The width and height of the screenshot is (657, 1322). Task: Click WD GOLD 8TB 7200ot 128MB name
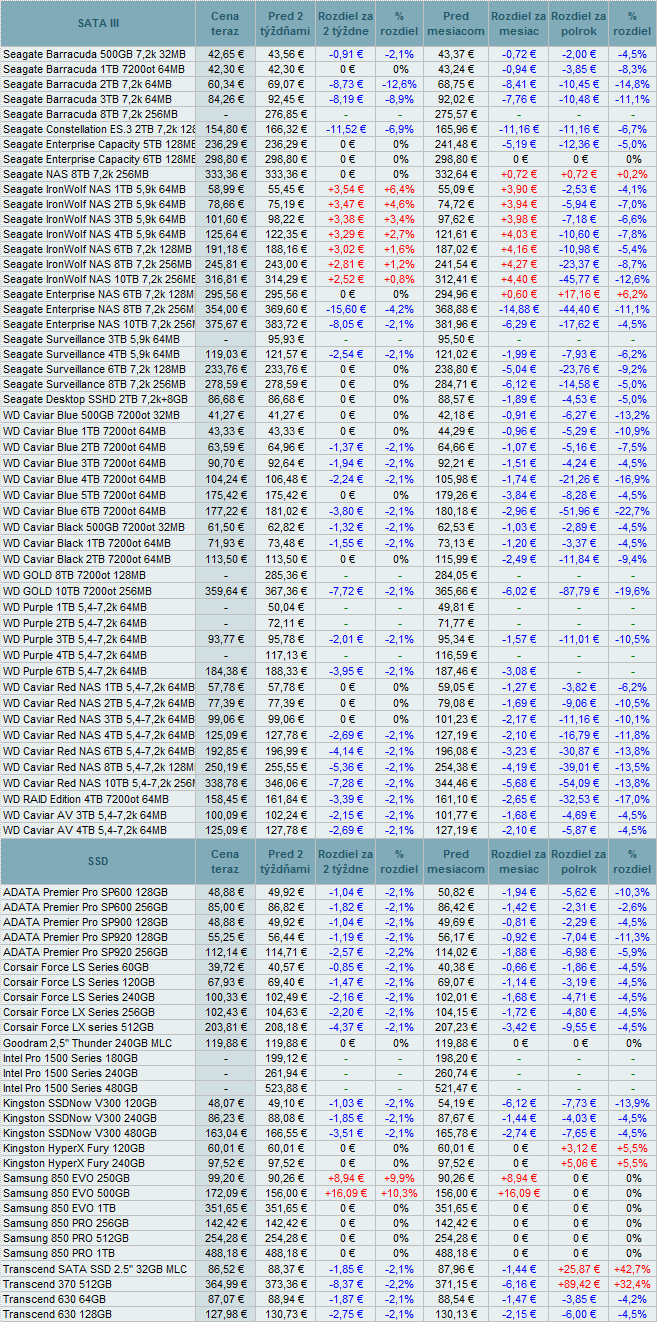pyautogui.click(x=74, y=574)
